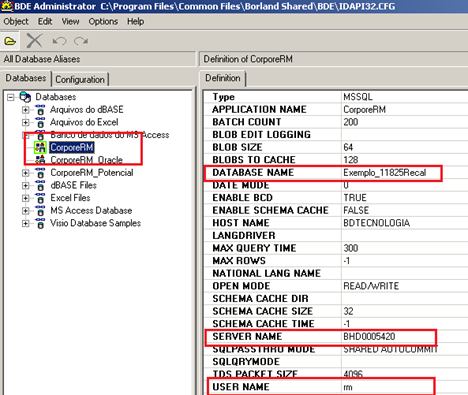
Task: Click the BATCH COUNT value 200
Action: click(351, 122)
